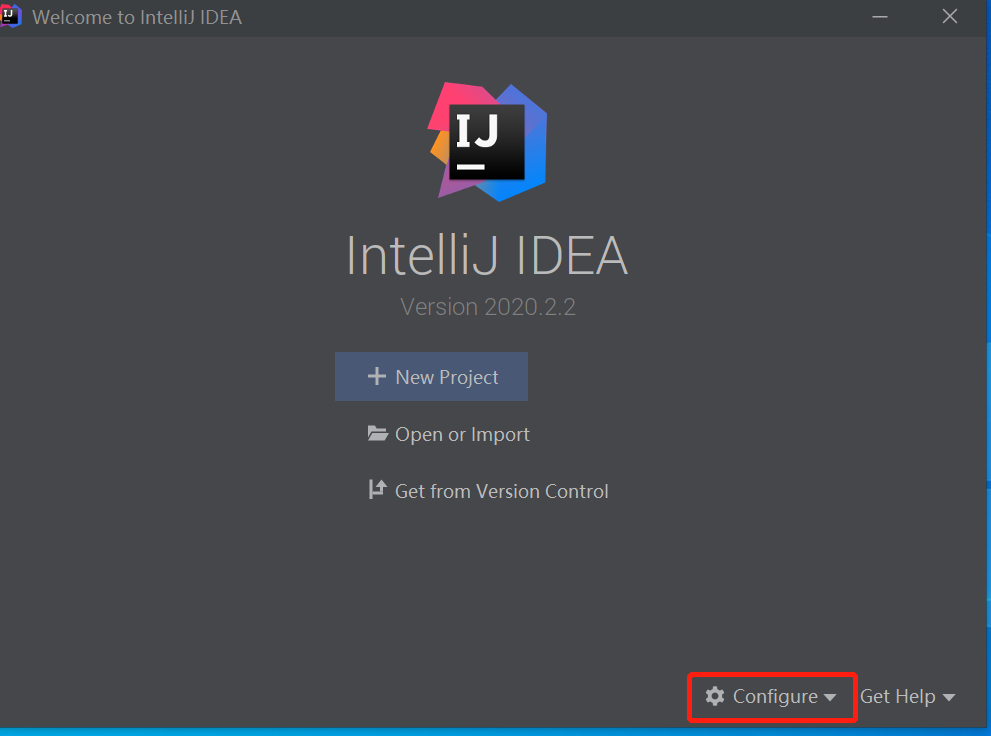This screenshot has height=736, width=991.
Task: Select the flag-shaped Get from Version Control icon
Action: point(377,490)
